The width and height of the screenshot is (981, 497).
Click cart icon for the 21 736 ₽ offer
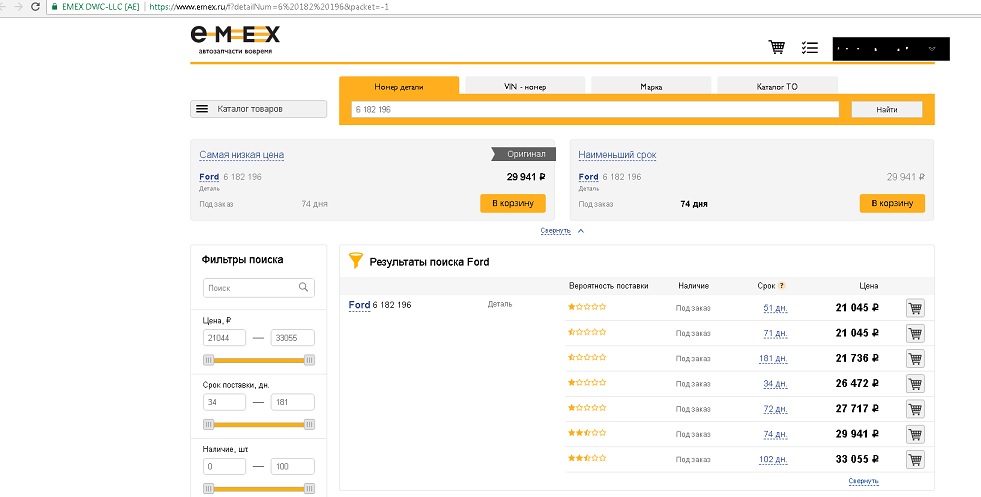click(914, 358)
